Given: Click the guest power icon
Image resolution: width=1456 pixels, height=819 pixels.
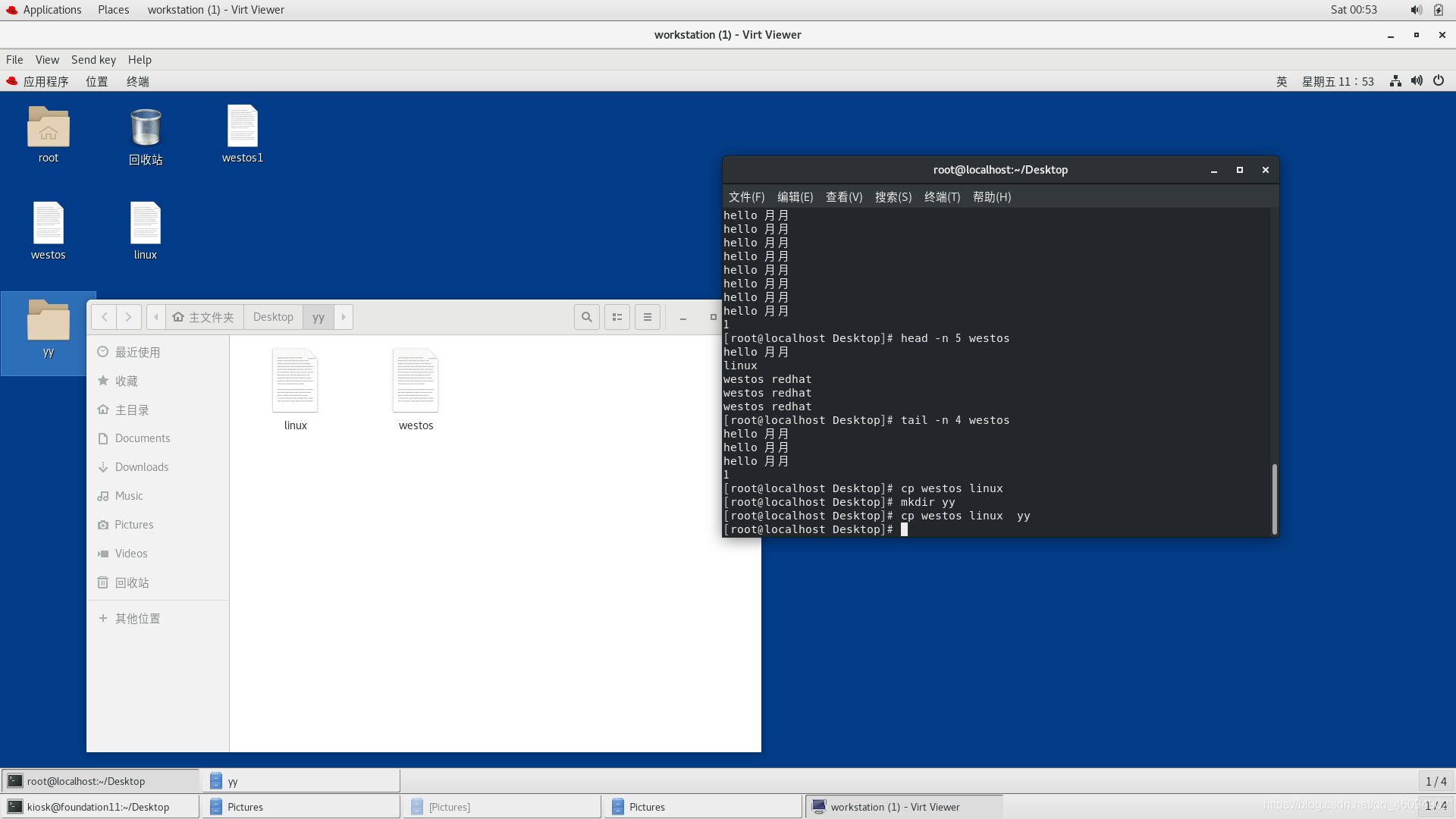Looking at the screenshot, I should (x=1439, y=81).
